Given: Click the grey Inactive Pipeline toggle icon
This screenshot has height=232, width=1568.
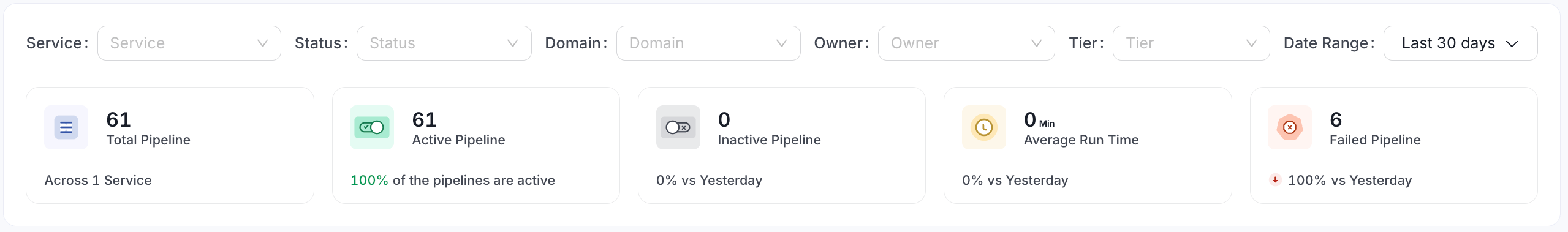Looking at the screenshot, I should click(678, 127).
